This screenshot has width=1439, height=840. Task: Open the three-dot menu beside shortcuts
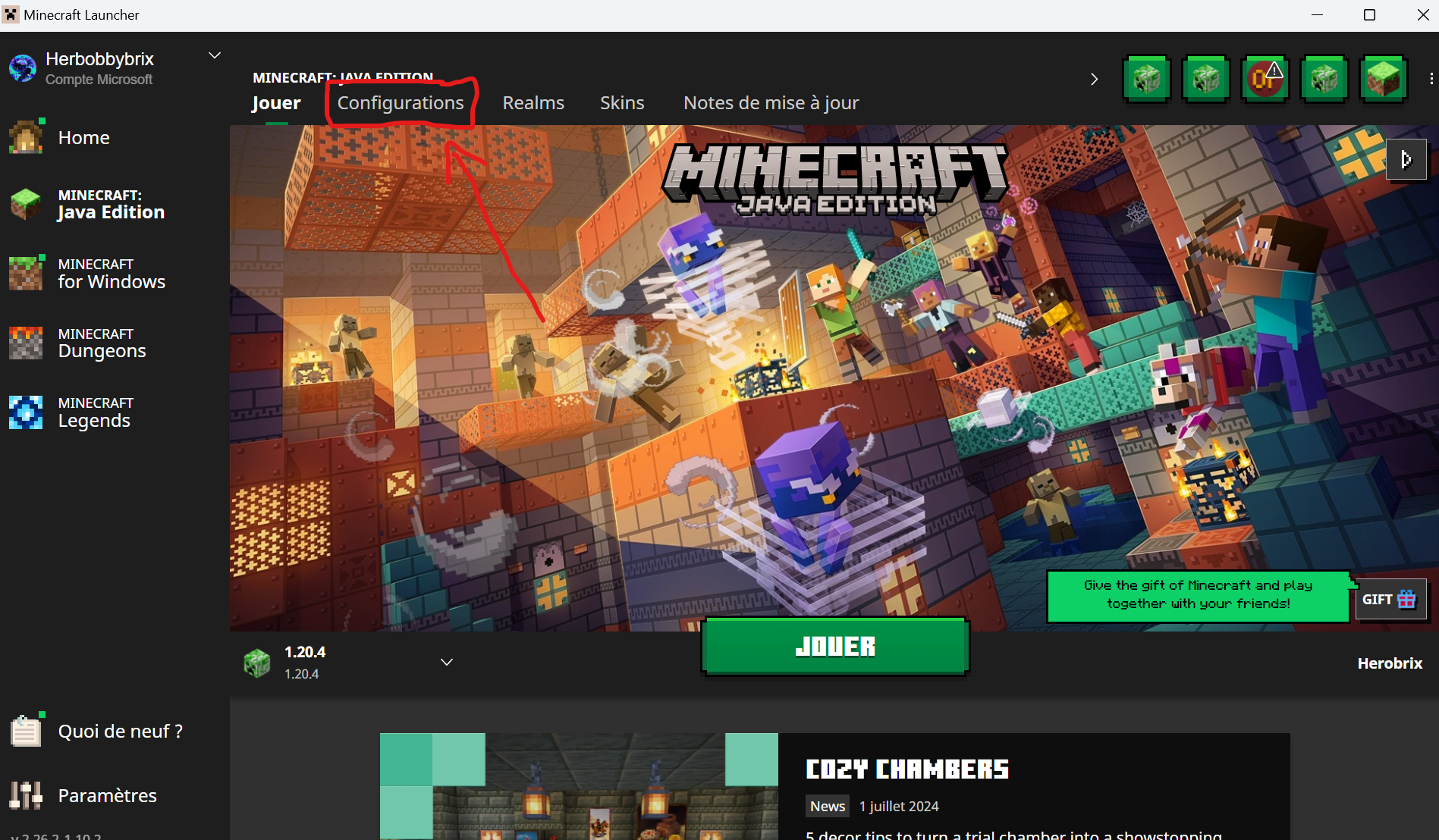[1431, 78]
